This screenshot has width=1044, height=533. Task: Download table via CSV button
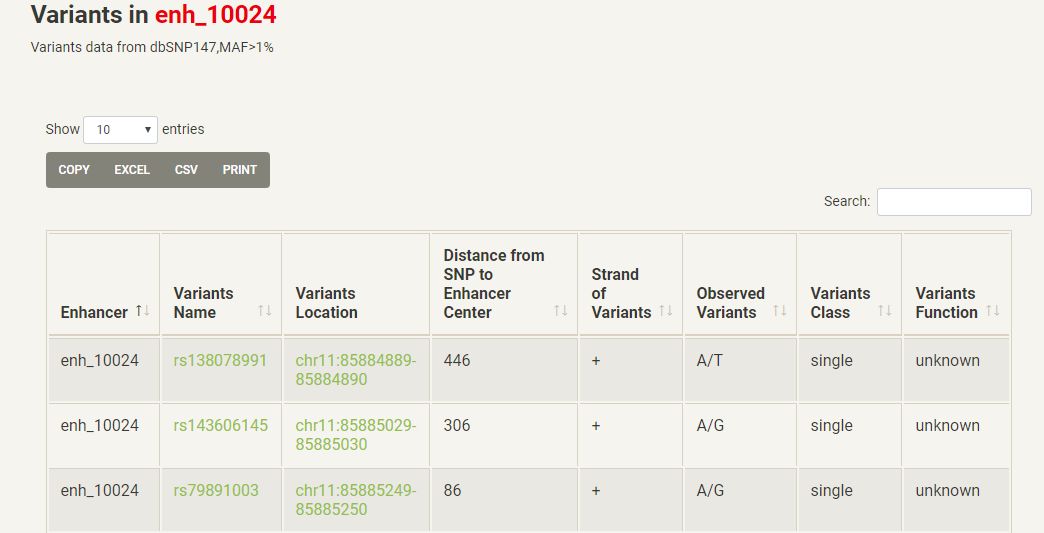186,170
